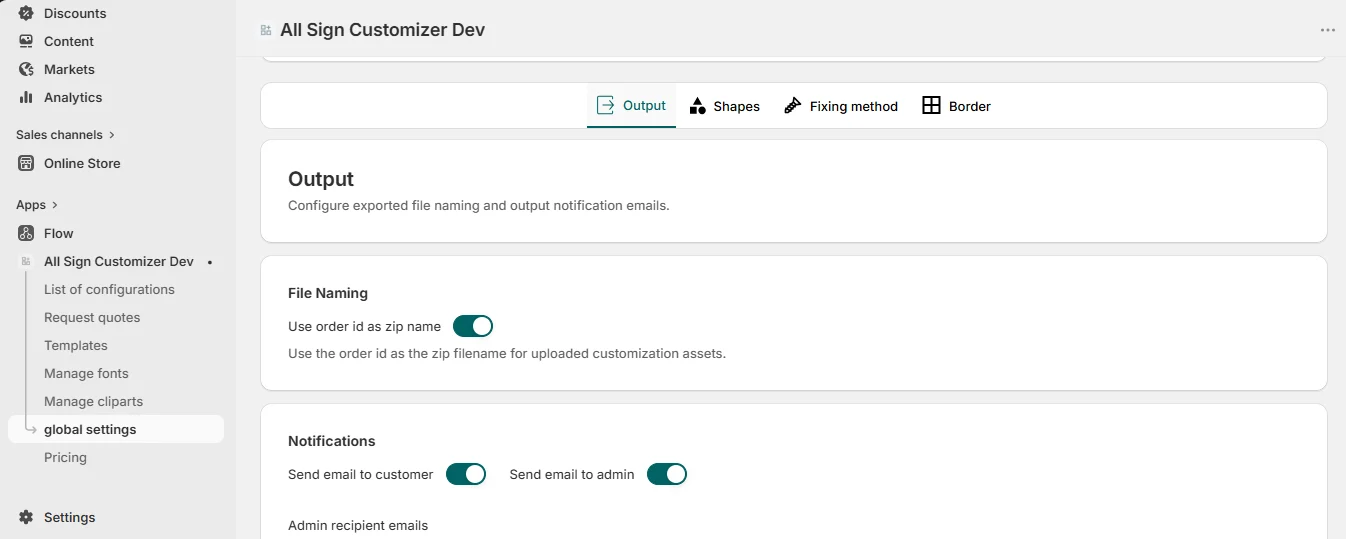The image size is (1346, 539).
Task: Click the Admin recipient emails label
Action: [x=358, y=525]
